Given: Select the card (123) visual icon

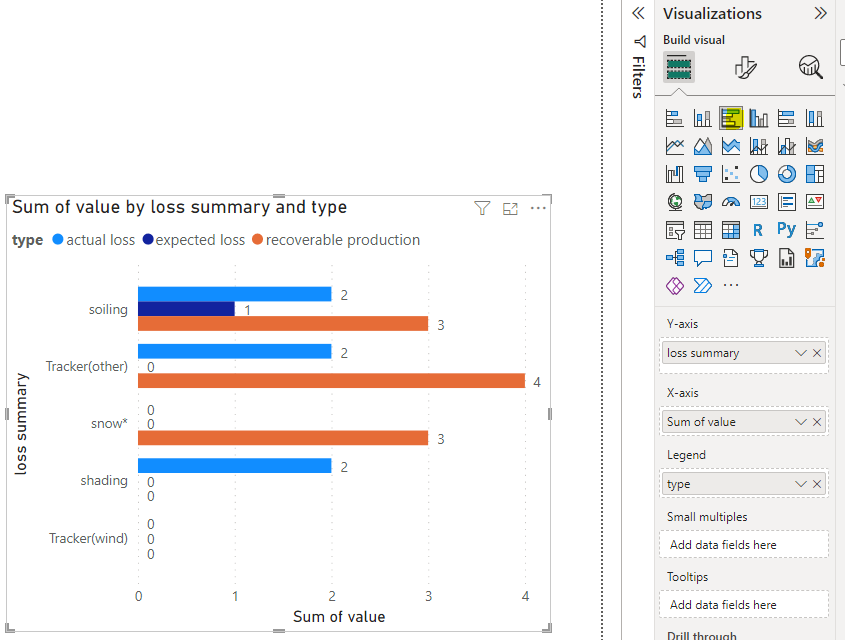Looking at the screenshot, I should click(x=758, y=202).
